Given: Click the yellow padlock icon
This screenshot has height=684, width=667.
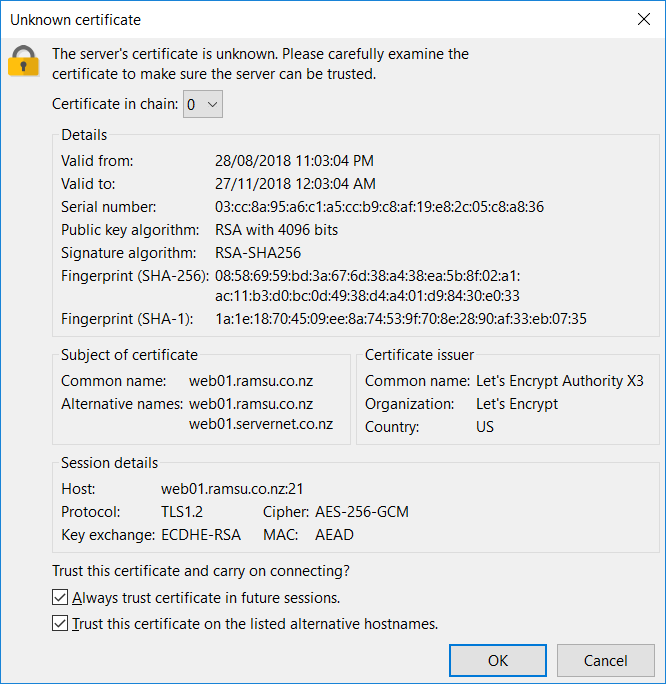Looking at the screenshot, I should click(24, 62).
